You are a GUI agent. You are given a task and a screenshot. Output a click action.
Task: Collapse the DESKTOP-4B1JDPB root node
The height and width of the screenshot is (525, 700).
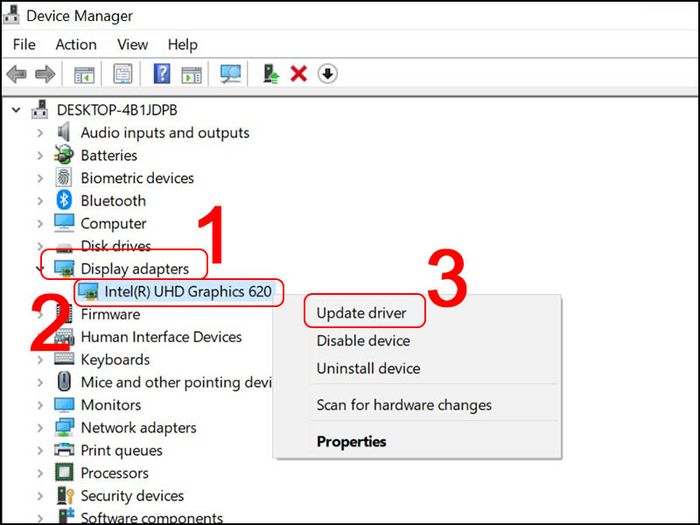point(16,110)
